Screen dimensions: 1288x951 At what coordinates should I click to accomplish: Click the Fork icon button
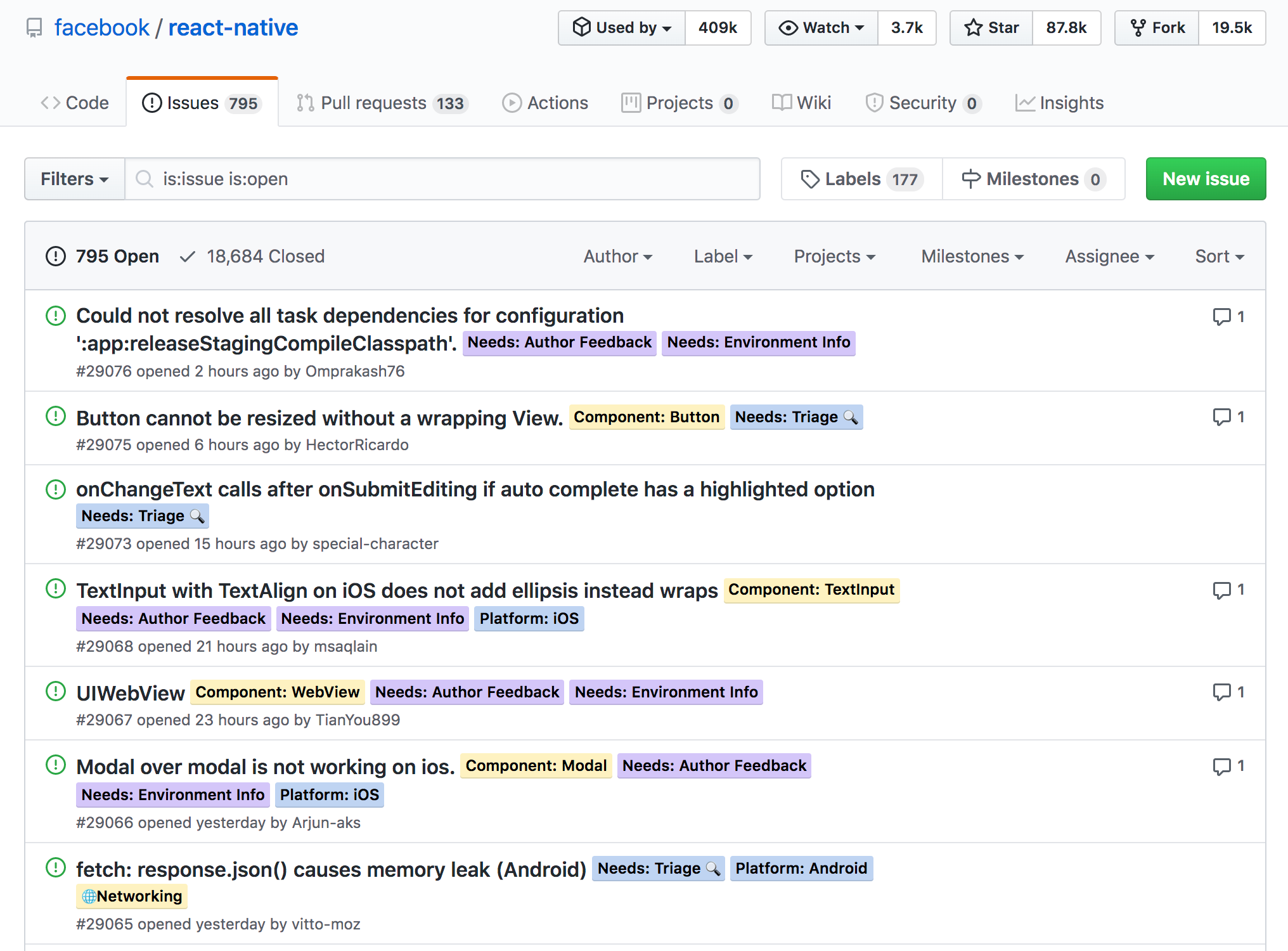tap(1157, 28)
